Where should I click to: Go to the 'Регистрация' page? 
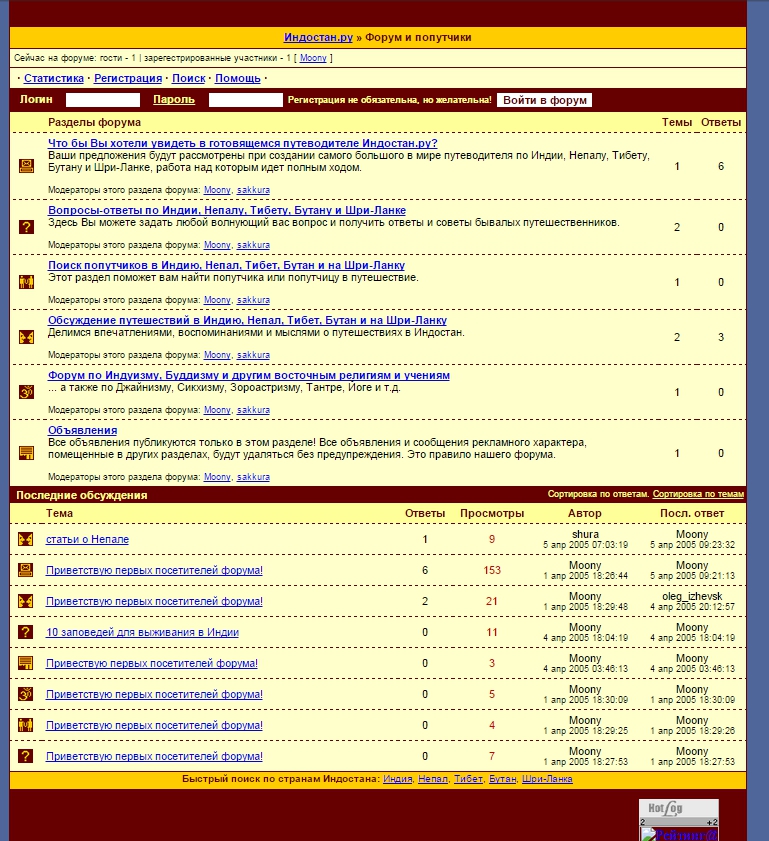pyautogui.click(x=128, y=78)
